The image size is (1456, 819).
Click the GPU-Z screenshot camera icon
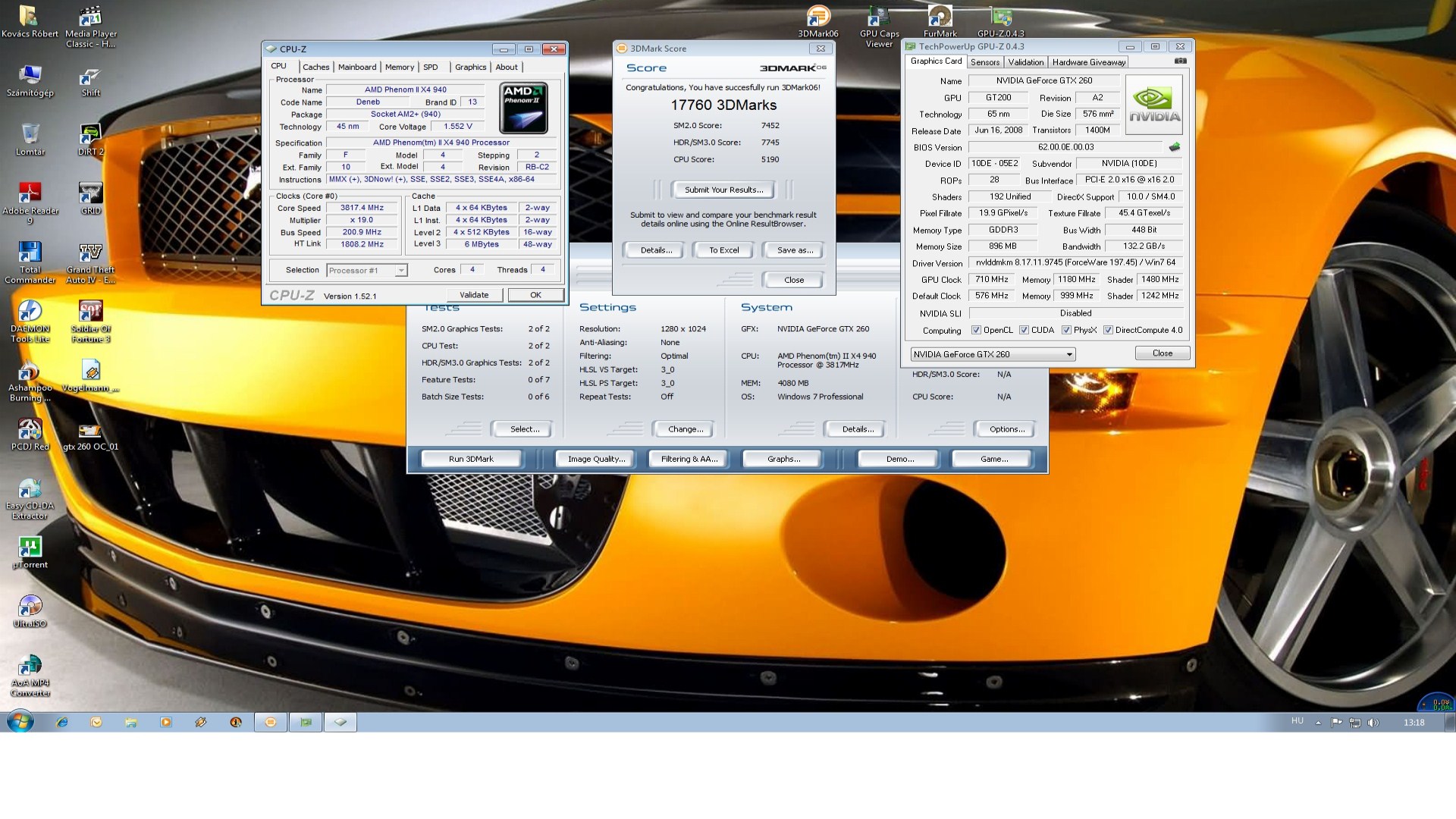[1180, 61]
